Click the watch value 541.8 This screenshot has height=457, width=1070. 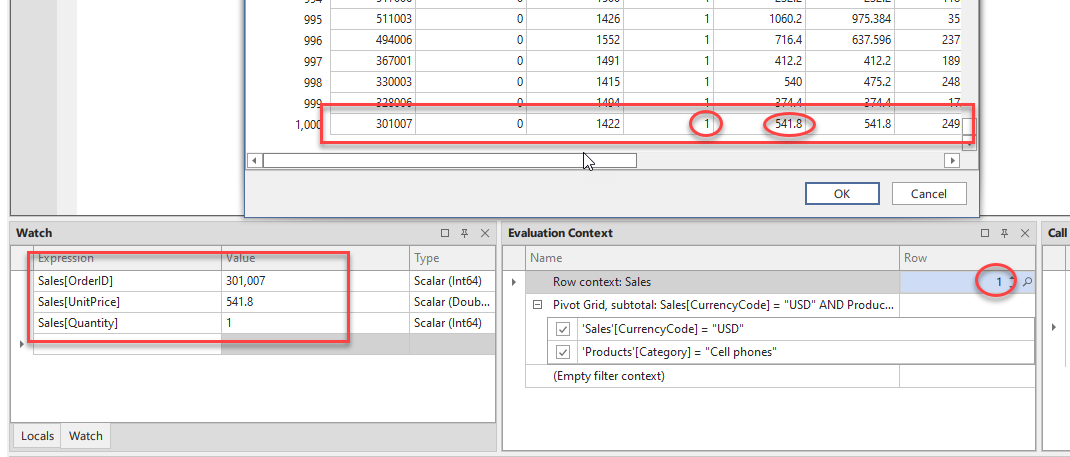[315, 301]
